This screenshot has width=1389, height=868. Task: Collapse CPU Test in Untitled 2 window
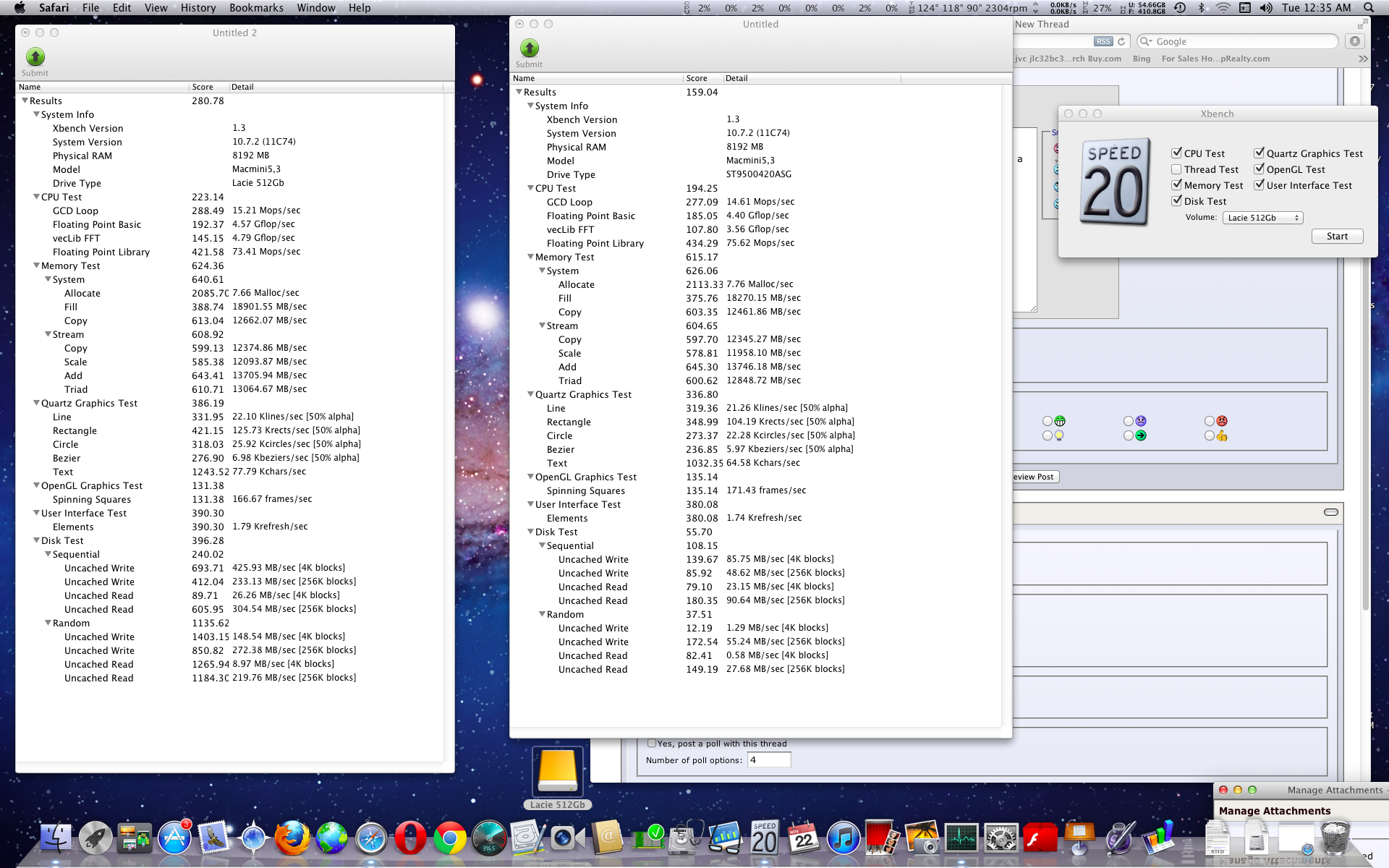point(36,197)
